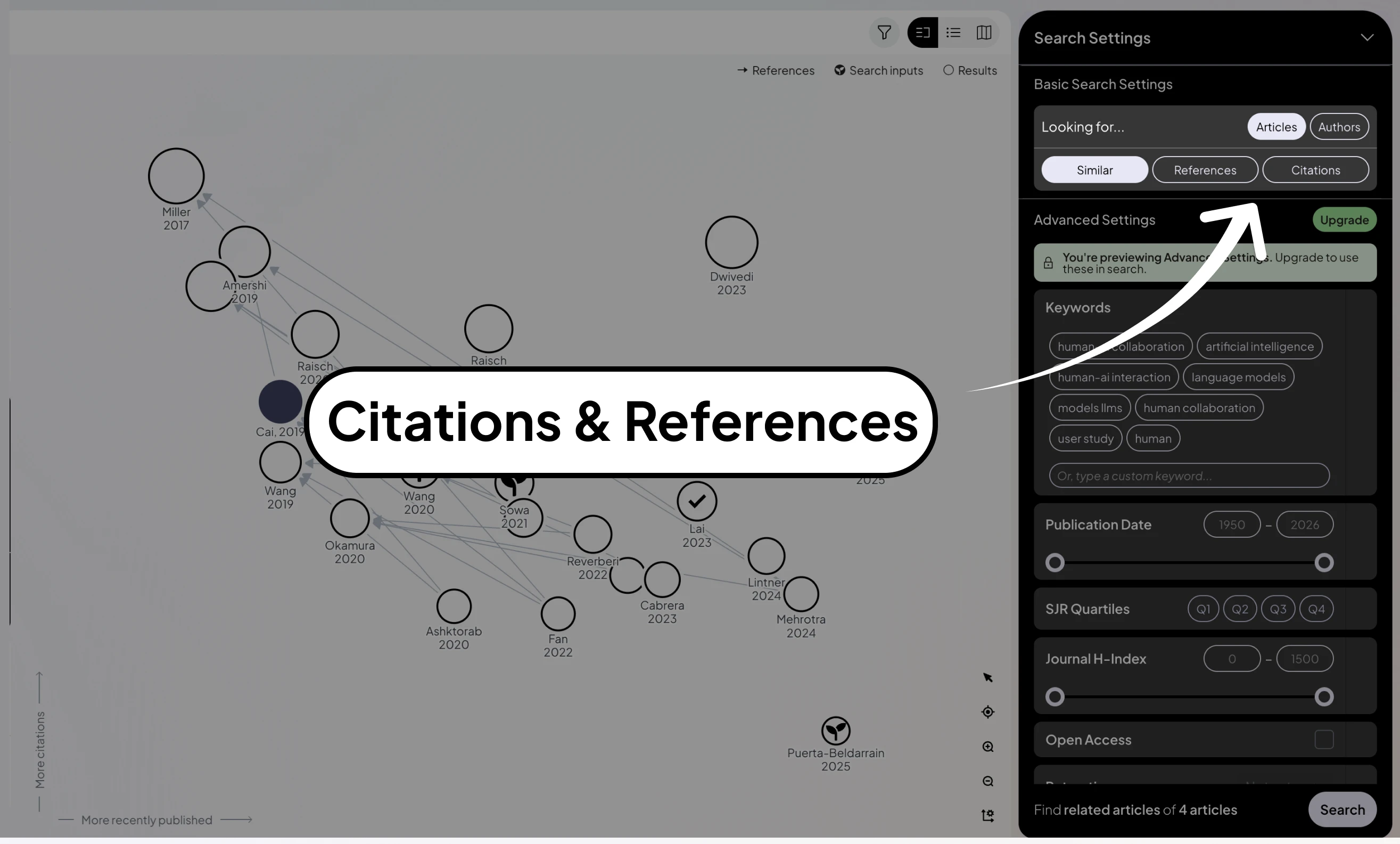Open the axis settings icon
1400x844 pixels.
coord(988,816)
